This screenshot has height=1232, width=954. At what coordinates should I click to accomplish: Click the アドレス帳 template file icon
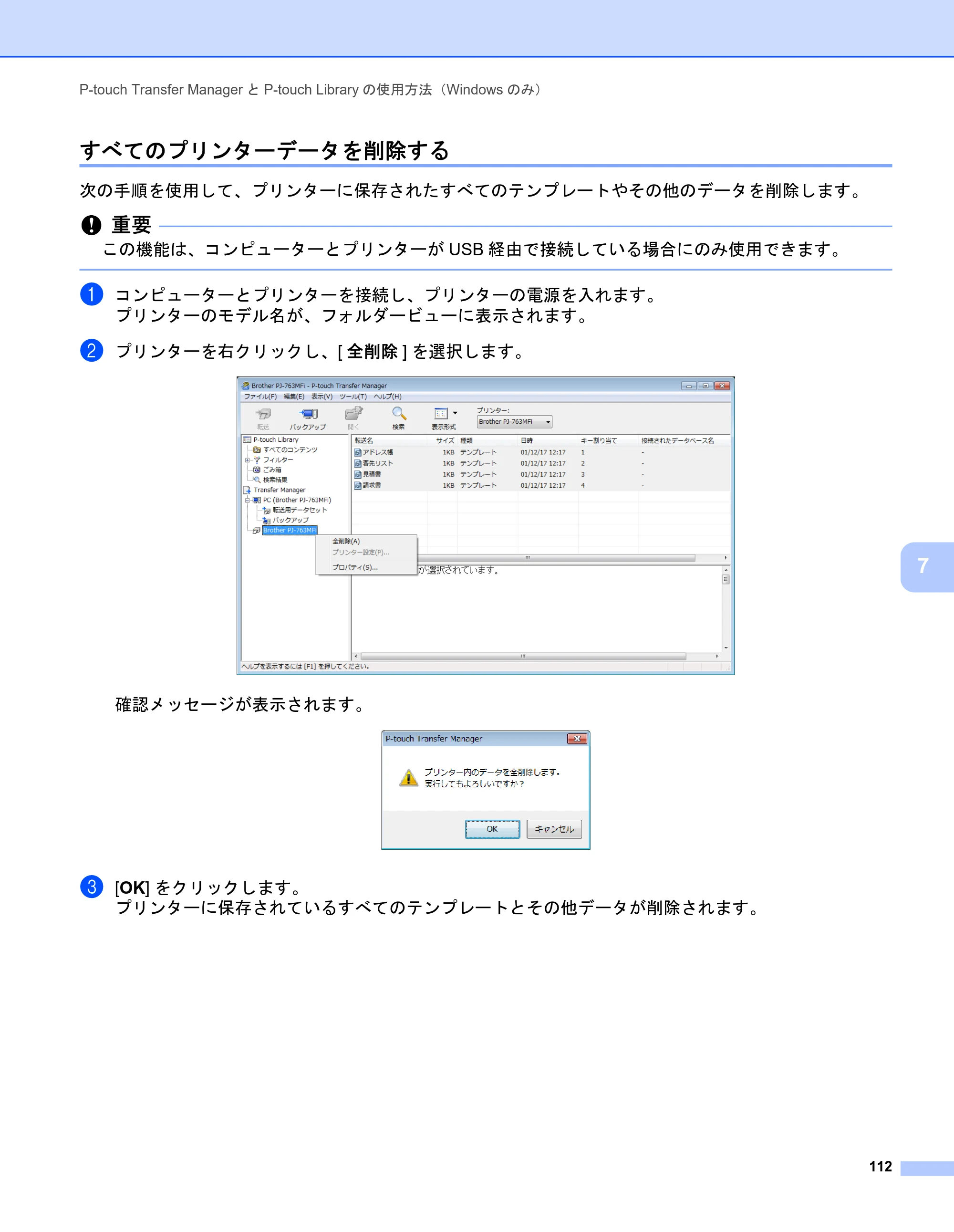pos(357,452)
